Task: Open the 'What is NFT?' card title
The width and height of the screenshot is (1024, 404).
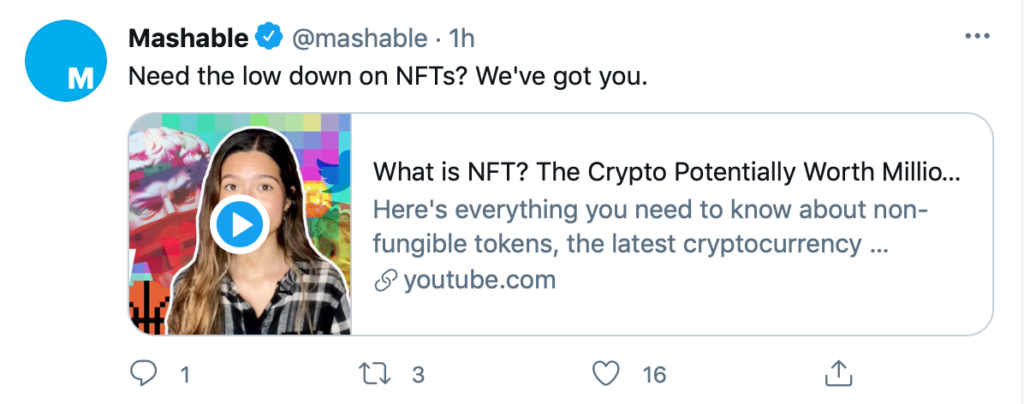Action: (x=665, y=173)
